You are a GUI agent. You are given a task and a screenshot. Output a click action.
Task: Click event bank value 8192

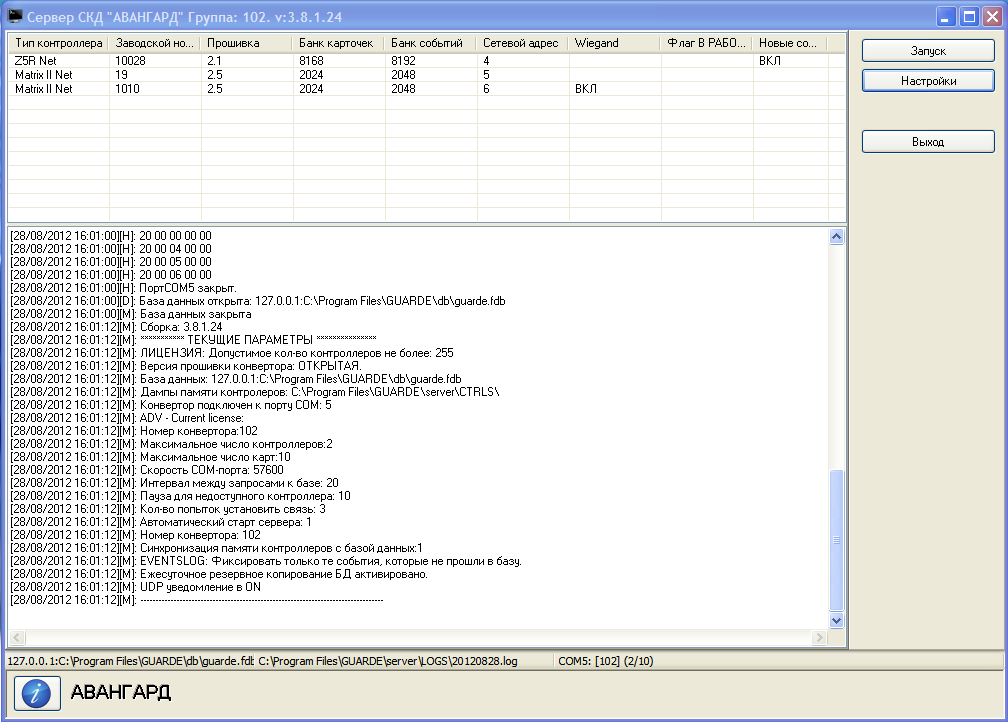[x=403, y=60]
